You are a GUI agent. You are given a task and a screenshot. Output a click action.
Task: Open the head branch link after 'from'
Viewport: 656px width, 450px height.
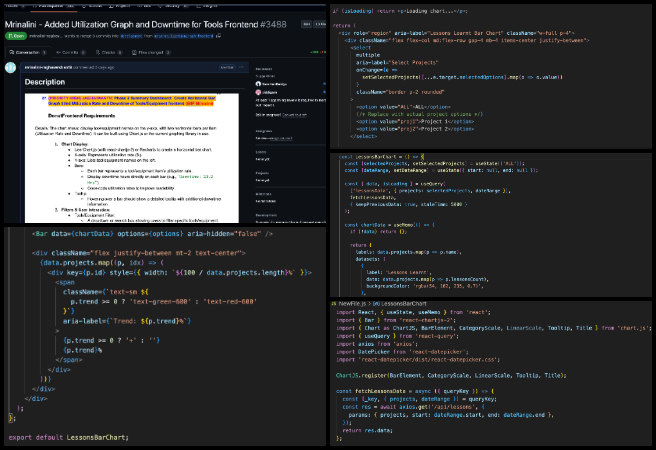pos(184,36)
